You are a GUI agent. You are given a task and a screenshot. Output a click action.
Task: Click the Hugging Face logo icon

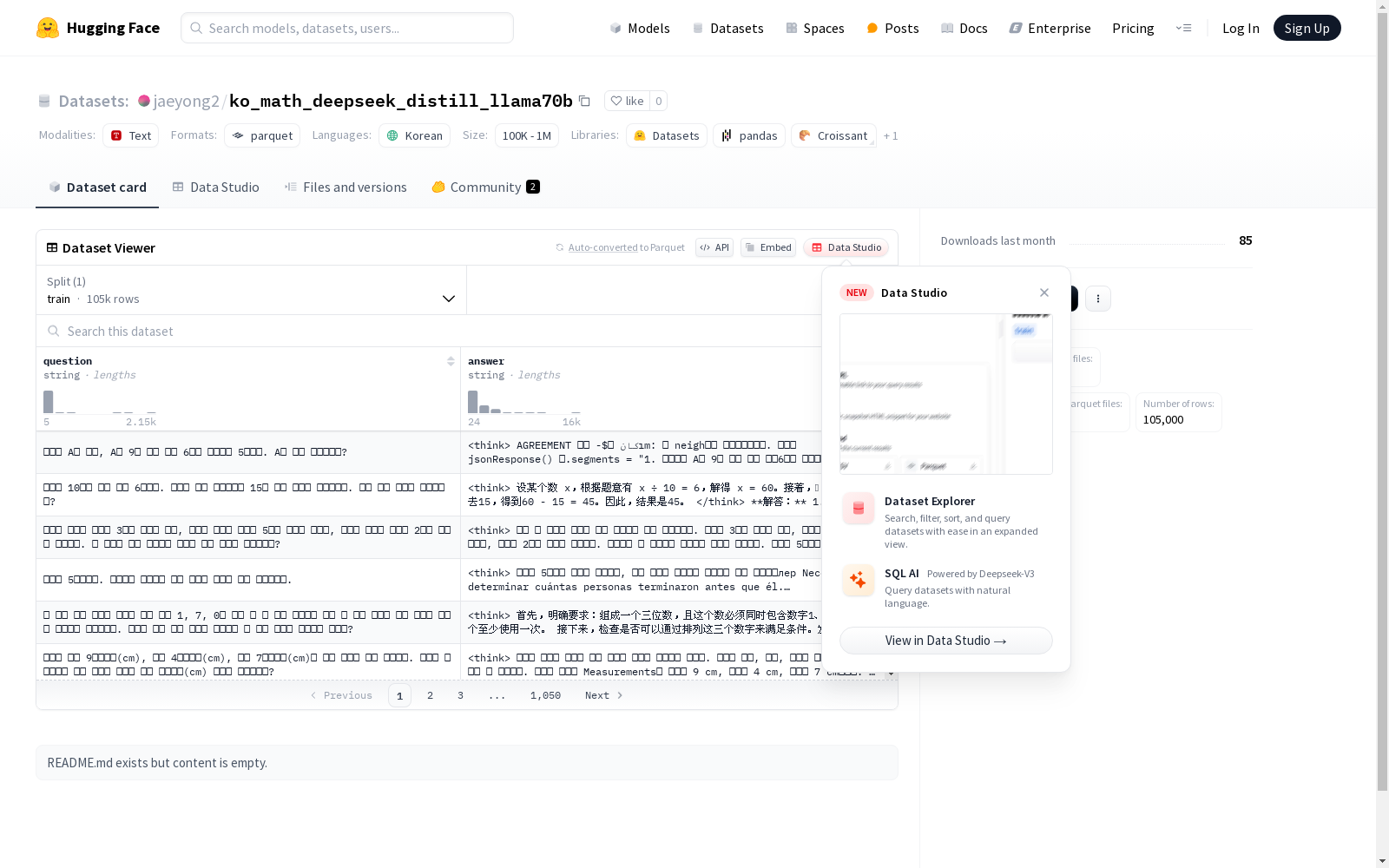[48, 28]
